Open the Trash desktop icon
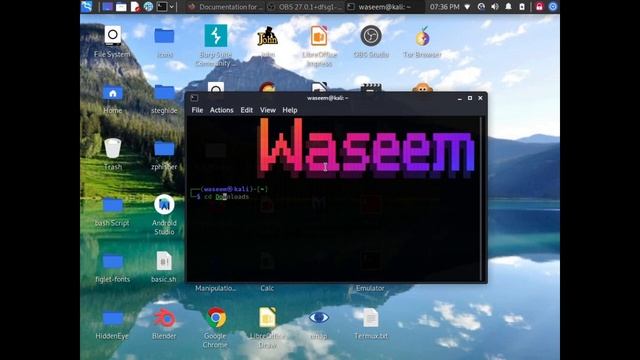 113,154
